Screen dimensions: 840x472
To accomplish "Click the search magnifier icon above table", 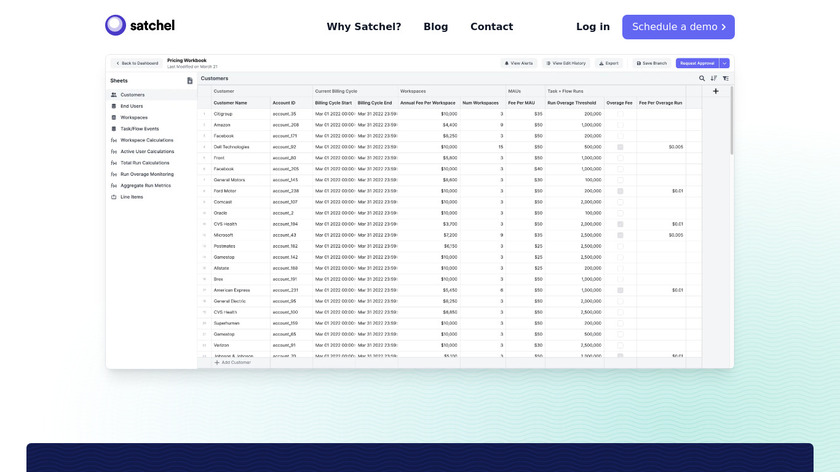I will pos(702,78).
